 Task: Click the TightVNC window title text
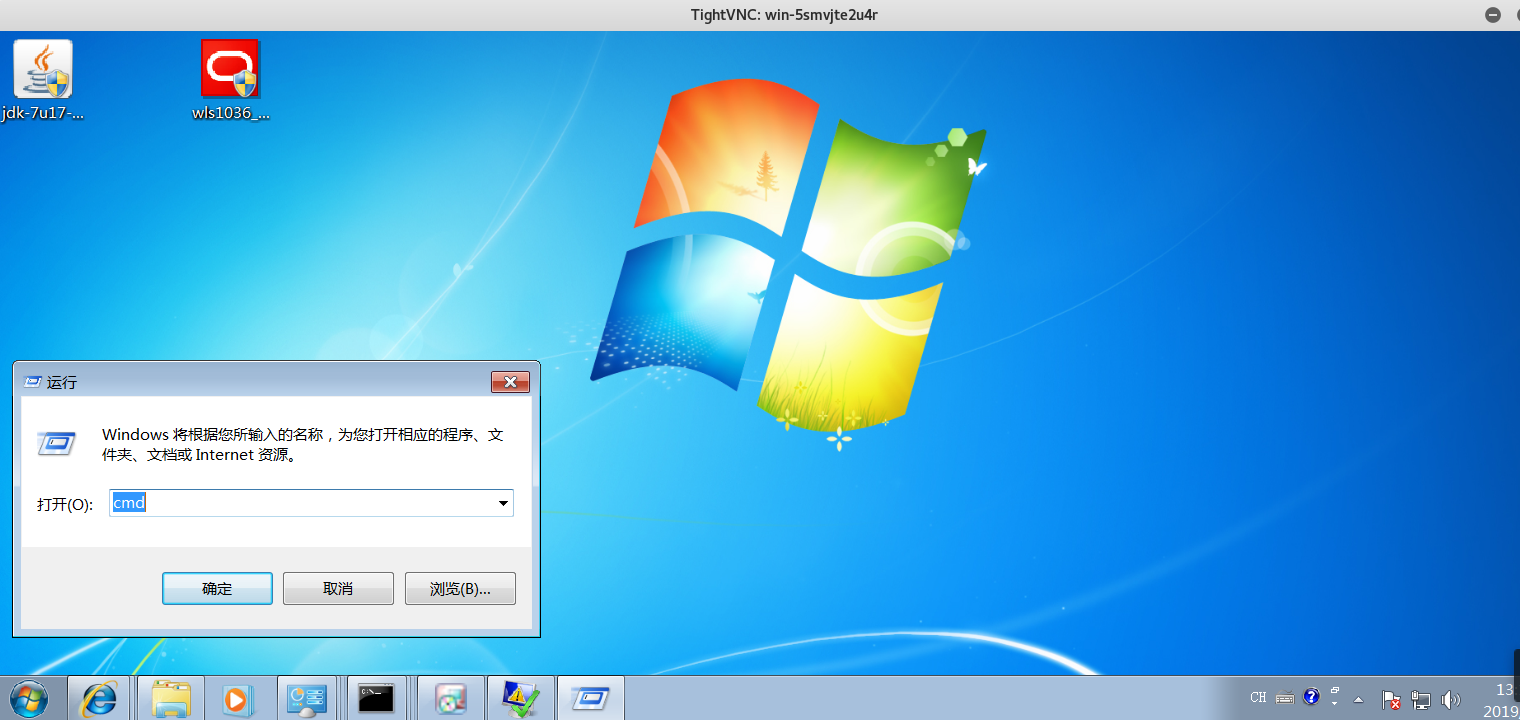(x=784, y=15)
